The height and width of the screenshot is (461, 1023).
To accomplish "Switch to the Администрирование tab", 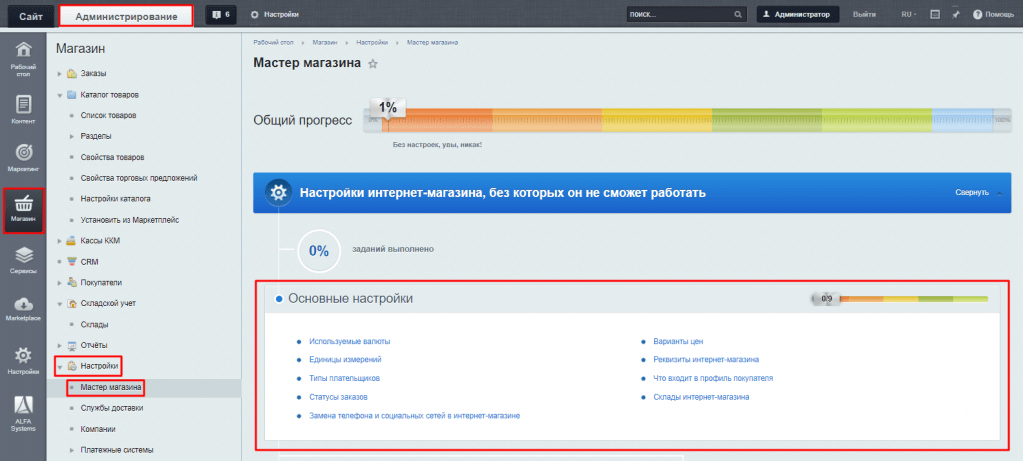I will pos(126,16).
